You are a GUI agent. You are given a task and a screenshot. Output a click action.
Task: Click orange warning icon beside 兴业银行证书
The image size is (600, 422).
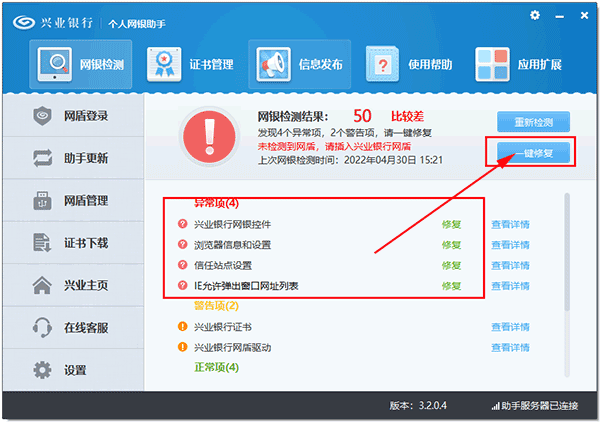[183, 326]
